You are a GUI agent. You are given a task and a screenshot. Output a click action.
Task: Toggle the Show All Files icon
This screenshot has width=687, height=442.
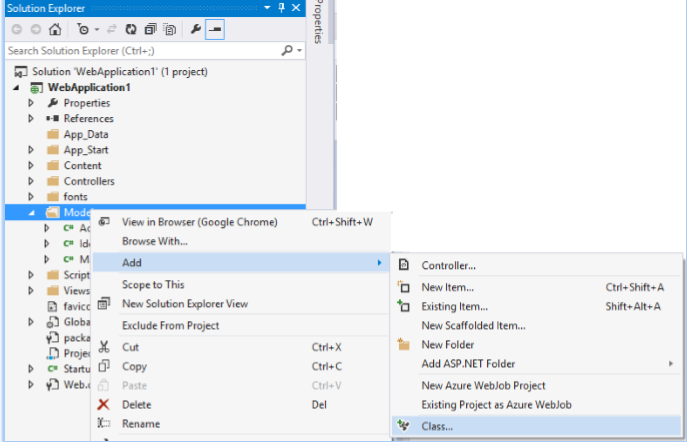pos(170,29)
